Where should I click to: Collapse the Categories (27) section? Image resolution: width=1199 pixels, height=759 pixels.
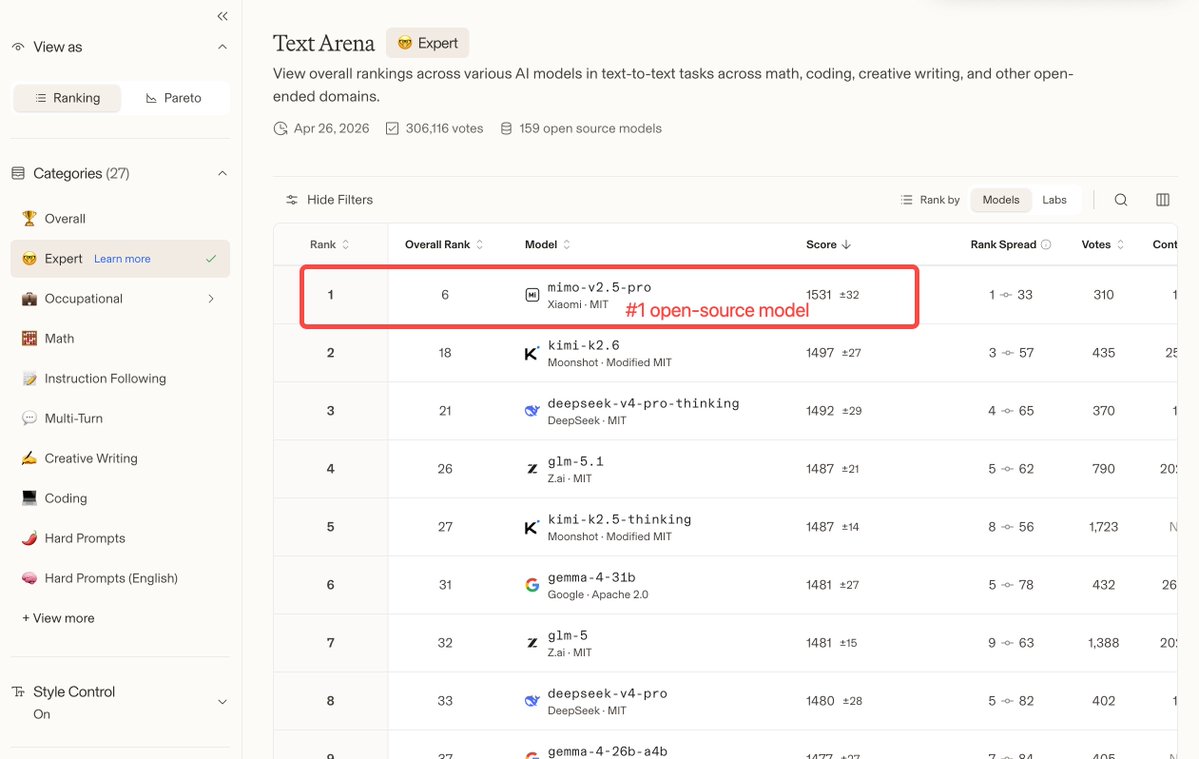pyautogui.click(x=222, y=174)
